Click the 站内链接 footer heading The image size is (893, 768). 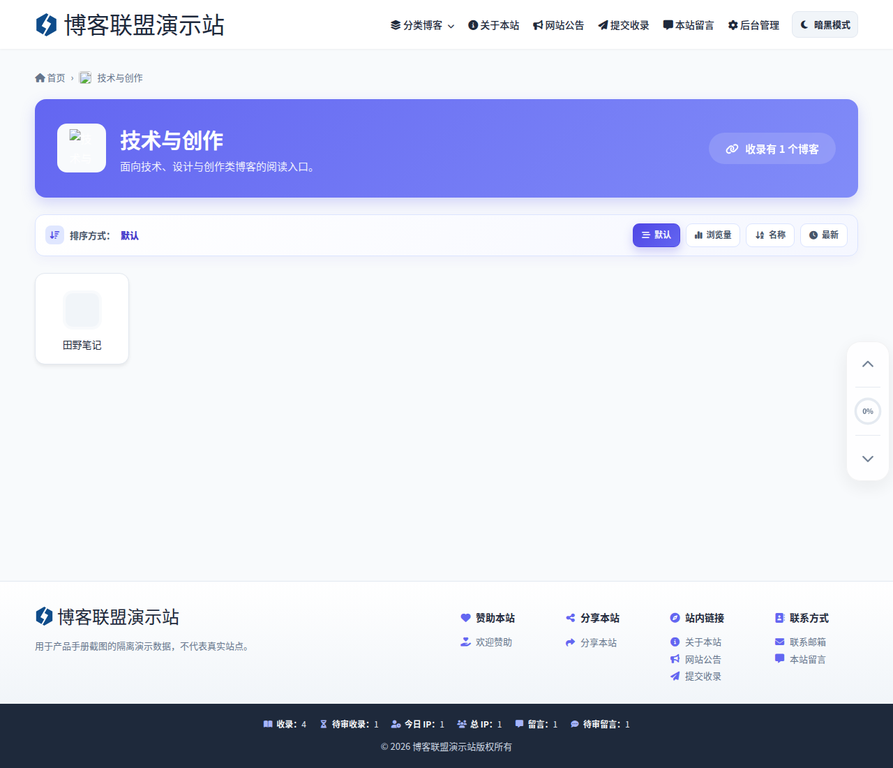tap(697, 618)
